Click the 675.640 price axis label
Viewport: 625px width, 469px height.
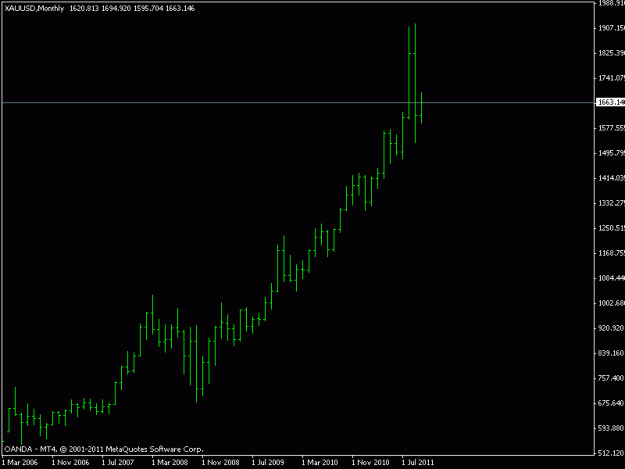coord(611,403)
